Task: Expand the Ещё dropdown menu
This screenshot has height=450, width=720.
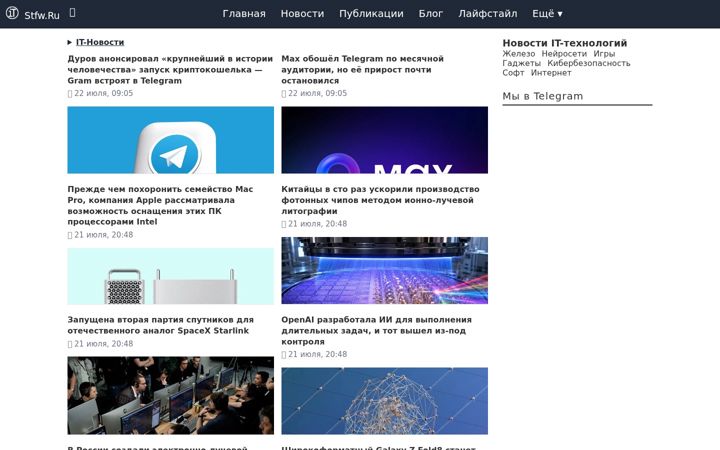Action: [547, 14]
